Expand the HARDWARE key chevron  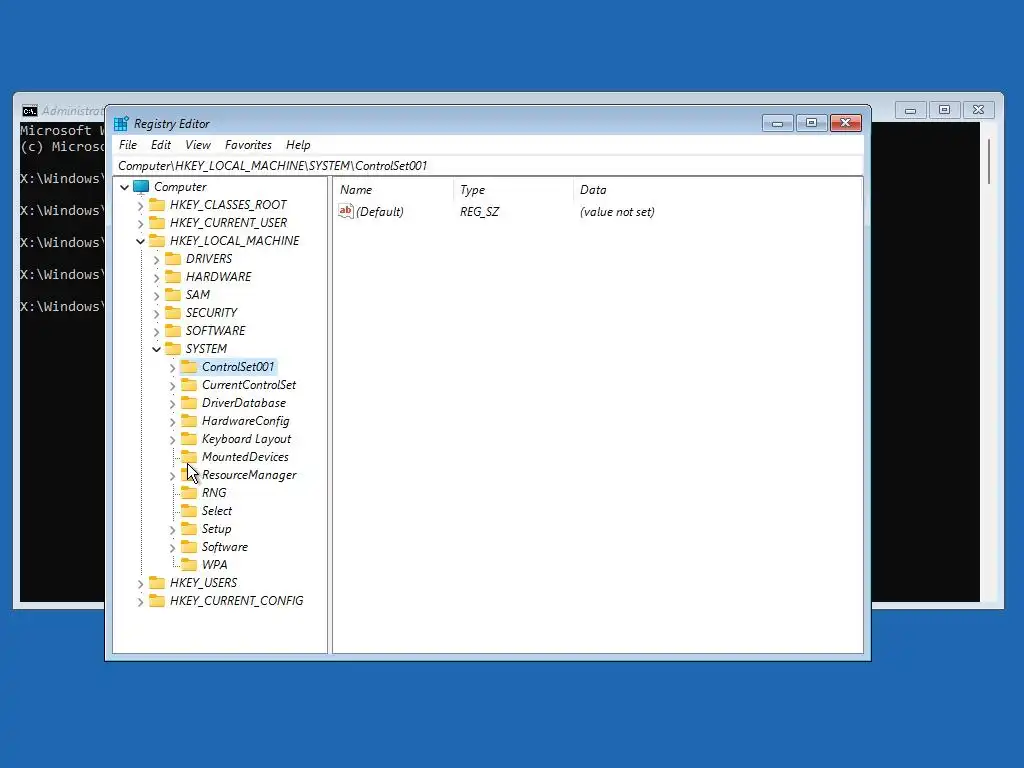156,278
